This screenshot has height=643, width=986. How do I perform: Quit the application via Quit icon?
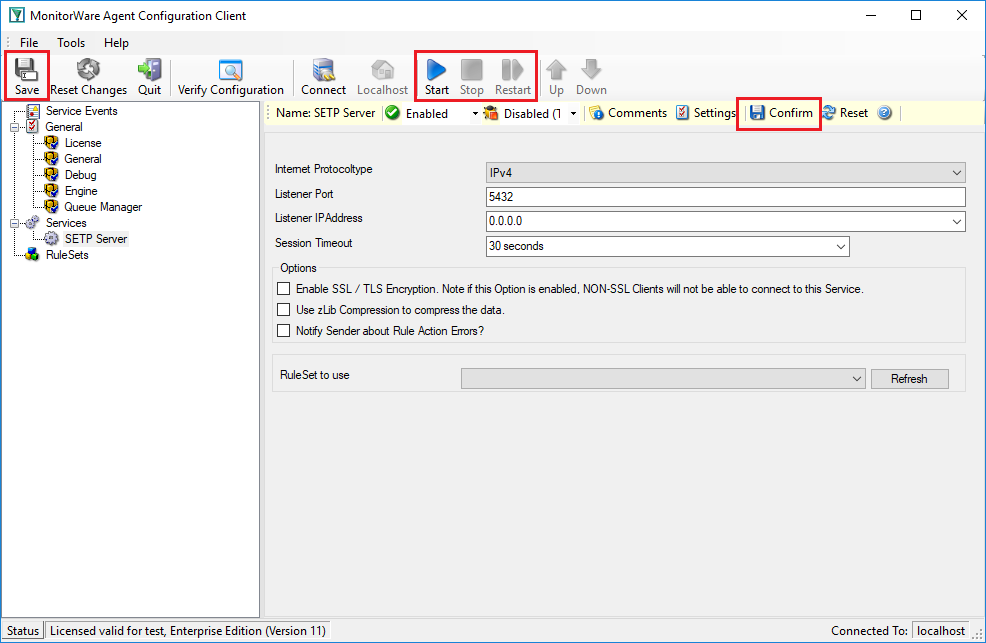click(150, 77)
